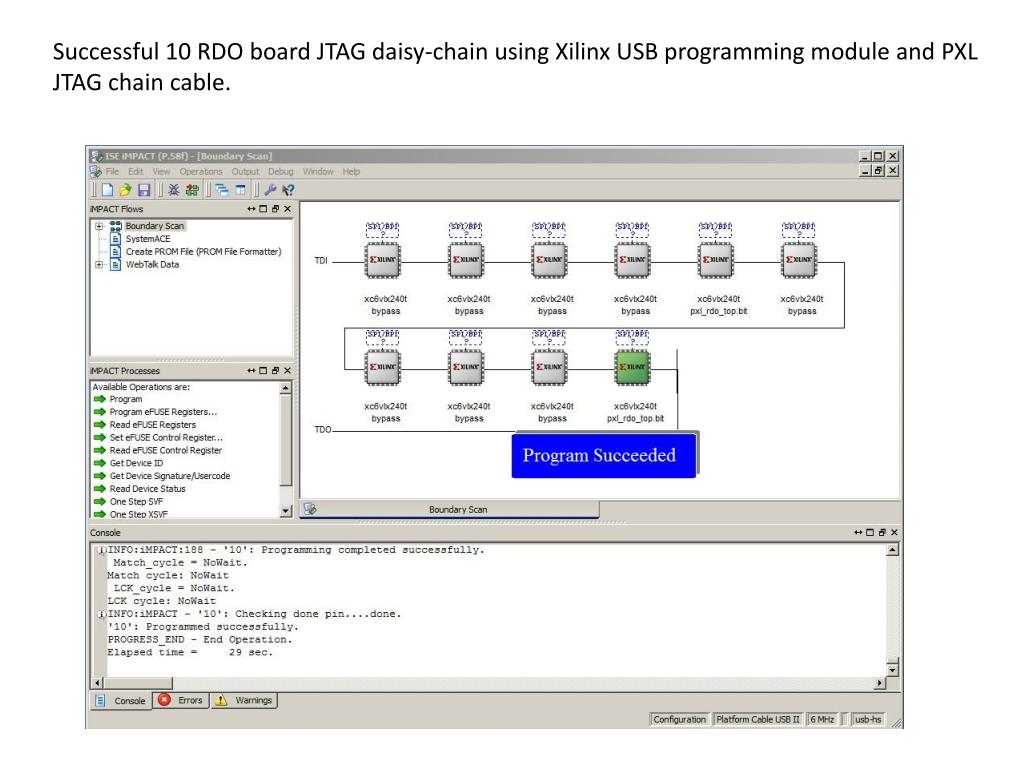Click the iMPACT application icon in menu bar

(x=96, y=172)
